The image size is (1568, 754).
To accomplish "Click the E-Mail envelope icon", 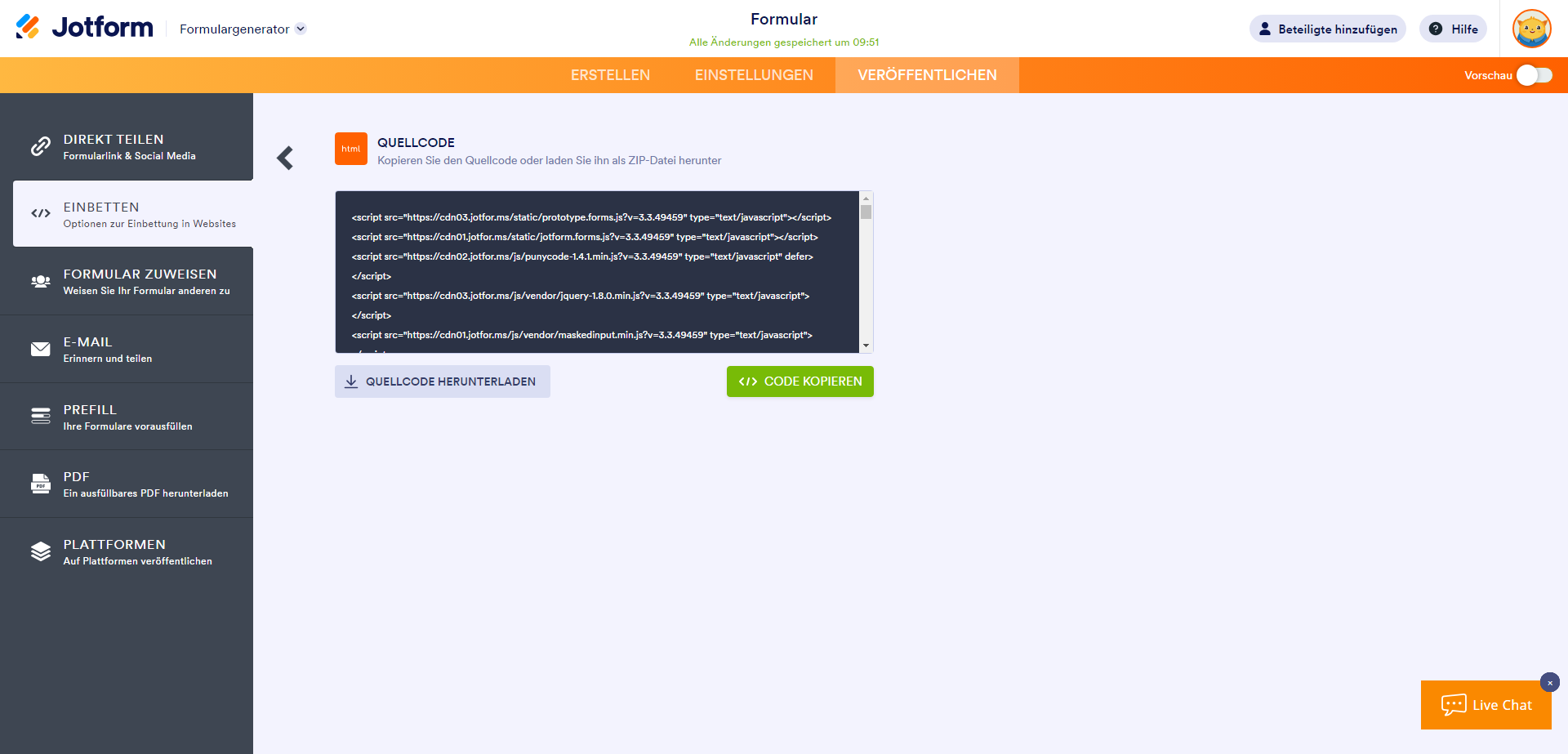I will point(41,349).
